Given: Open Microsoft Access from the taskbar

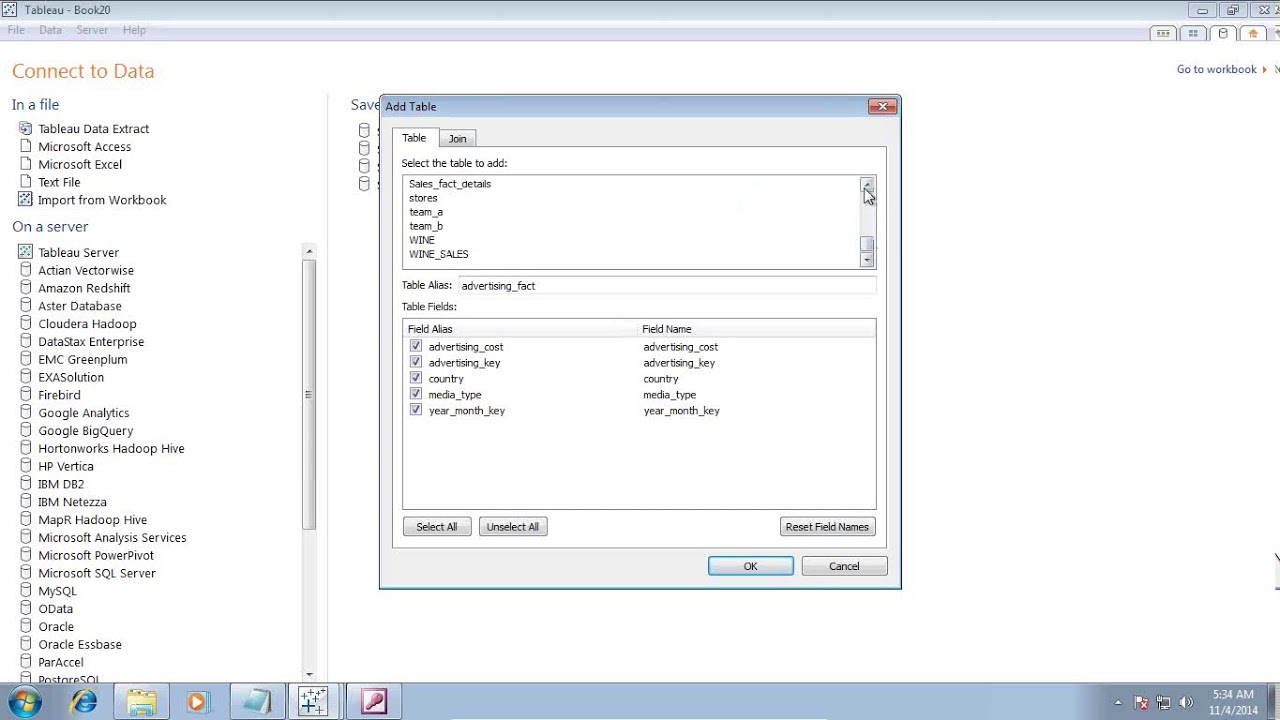Looking at the screenshot, I should 374,702.
